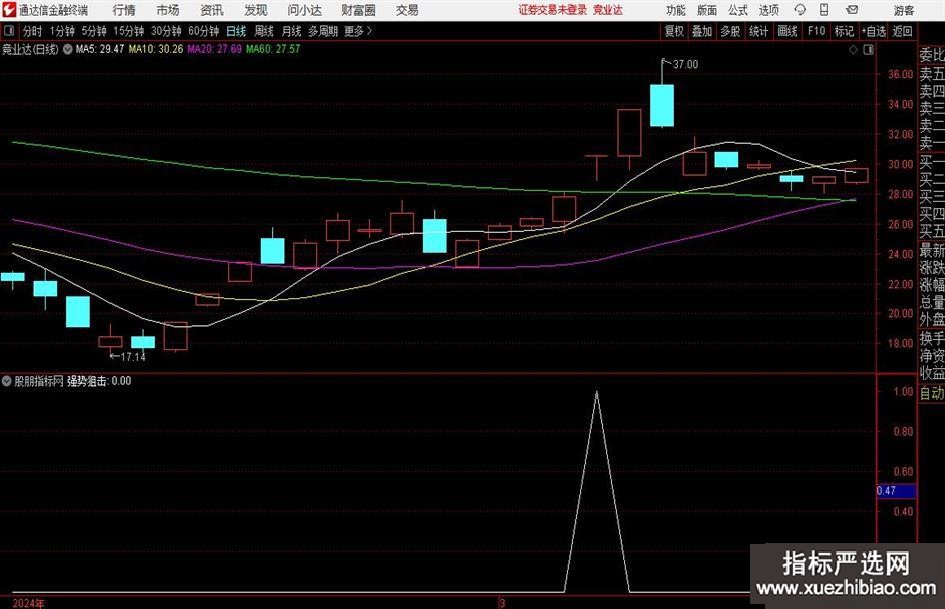The height and width of the screenshot is (609, 945).
Task: Toggle the left sidebar panel icon
Action: [9, 31]
